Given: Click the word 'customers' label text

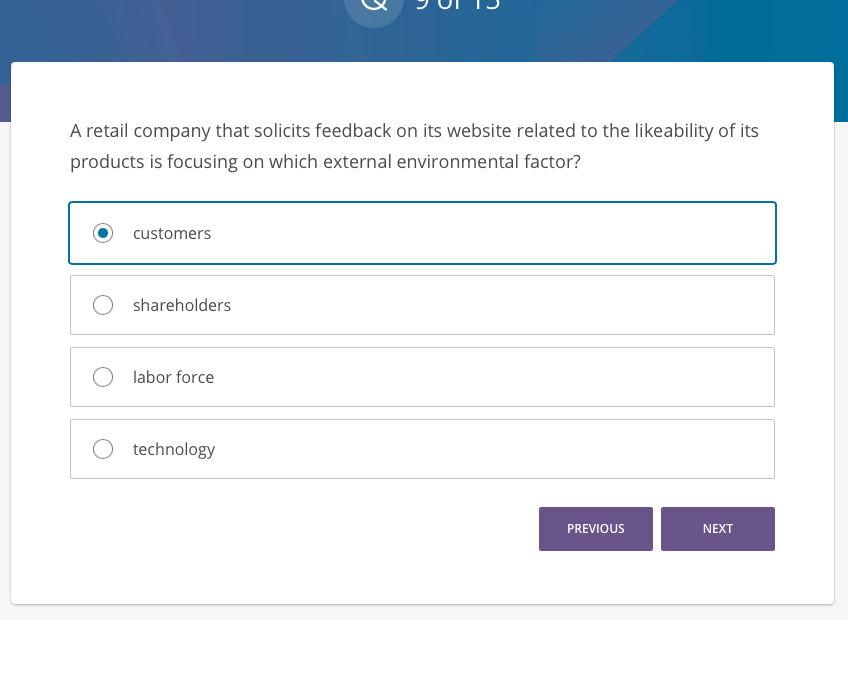Looking at the screenshot, I should tap(171, 233).
